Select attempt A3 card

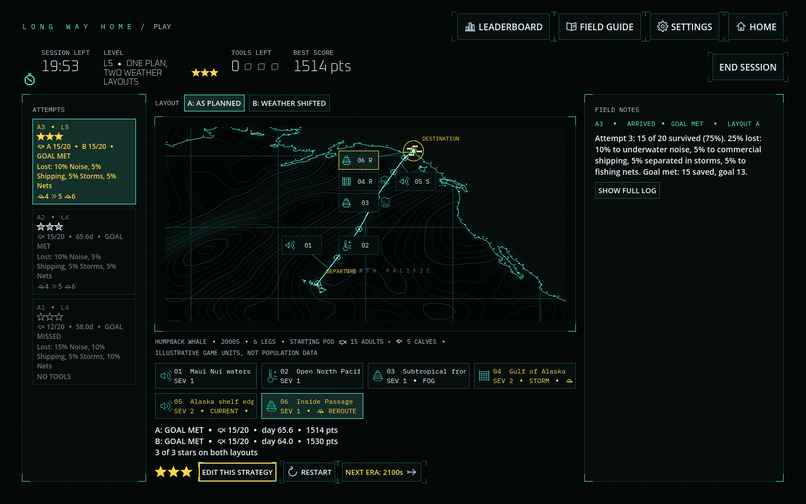[x=84, y=161]
